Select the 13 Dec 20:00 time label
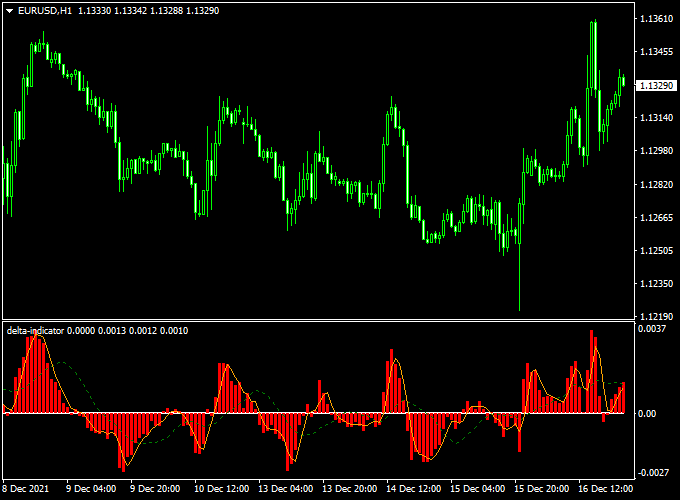 350,489
